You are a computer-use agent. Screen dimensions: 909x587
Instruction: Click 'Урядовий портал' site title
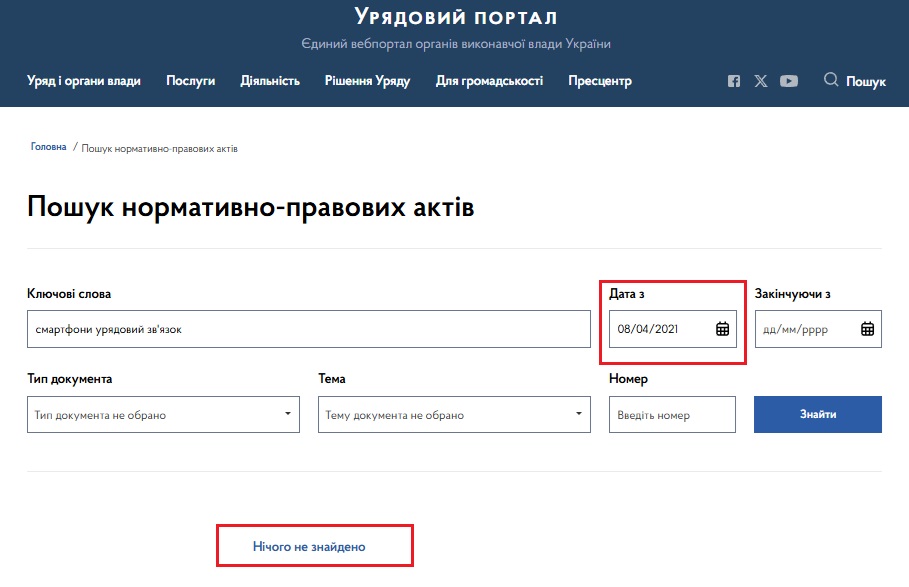tap(456, 17)
